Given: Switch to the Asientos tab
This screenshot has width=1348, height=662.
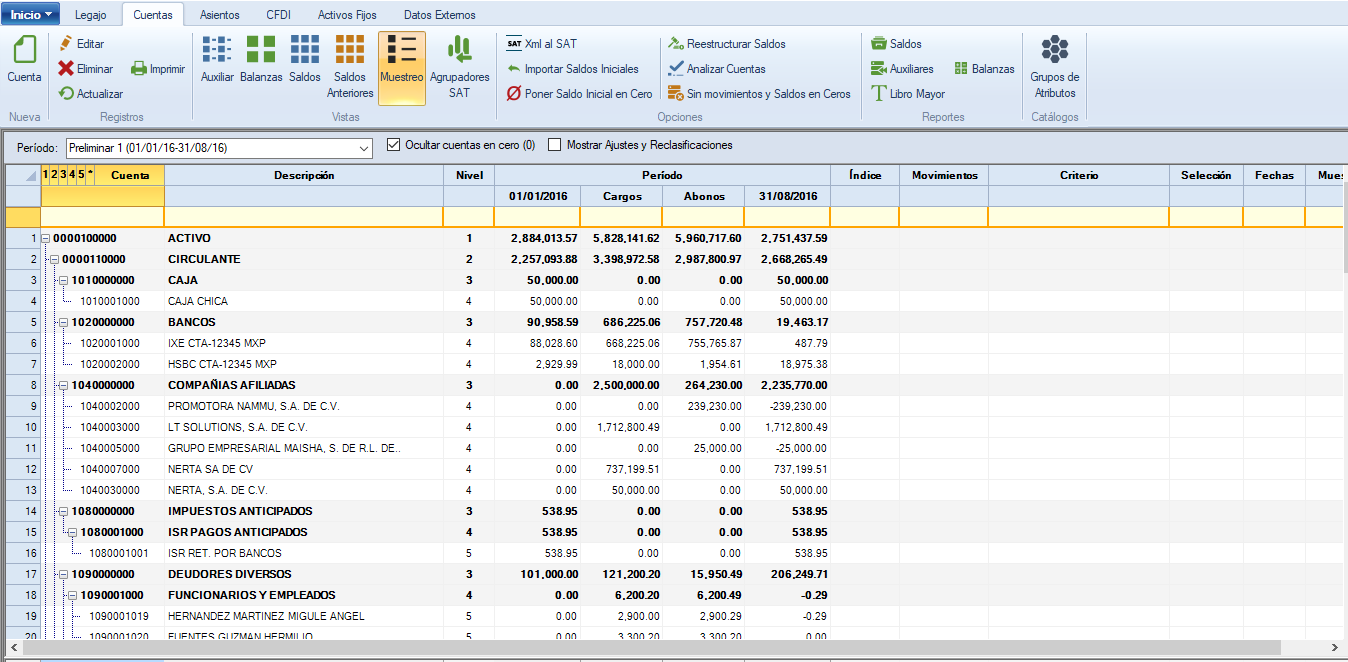Looking at the screenshot, I should click(219, 15).
